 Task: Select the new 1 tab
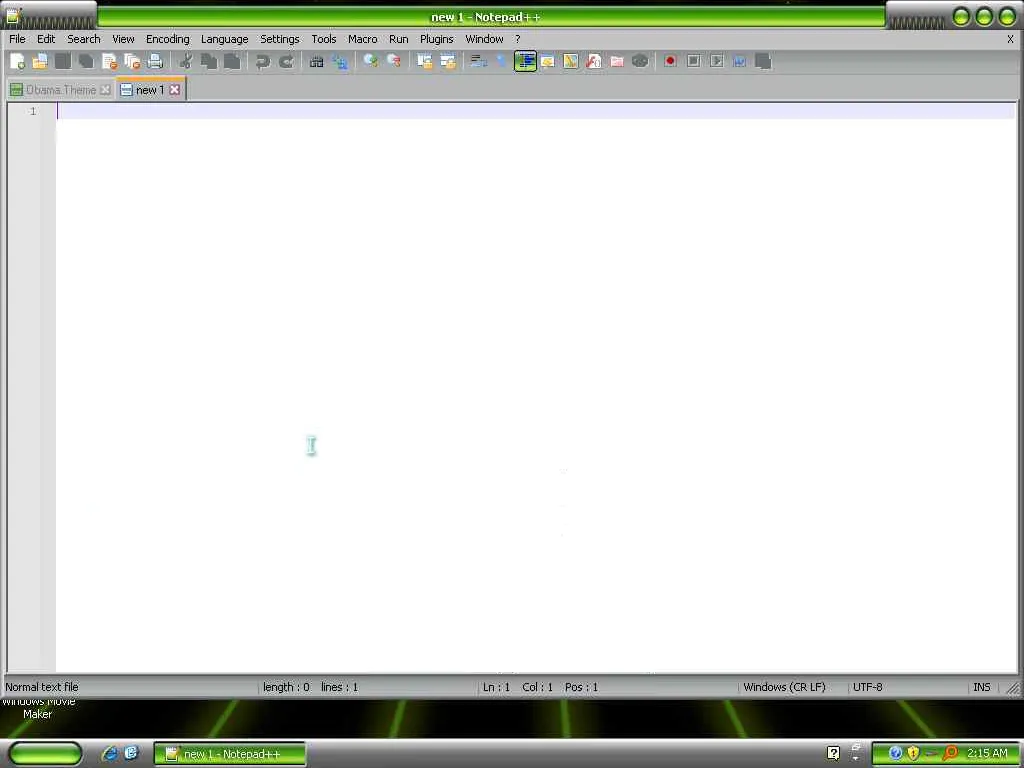pos(150,90)
